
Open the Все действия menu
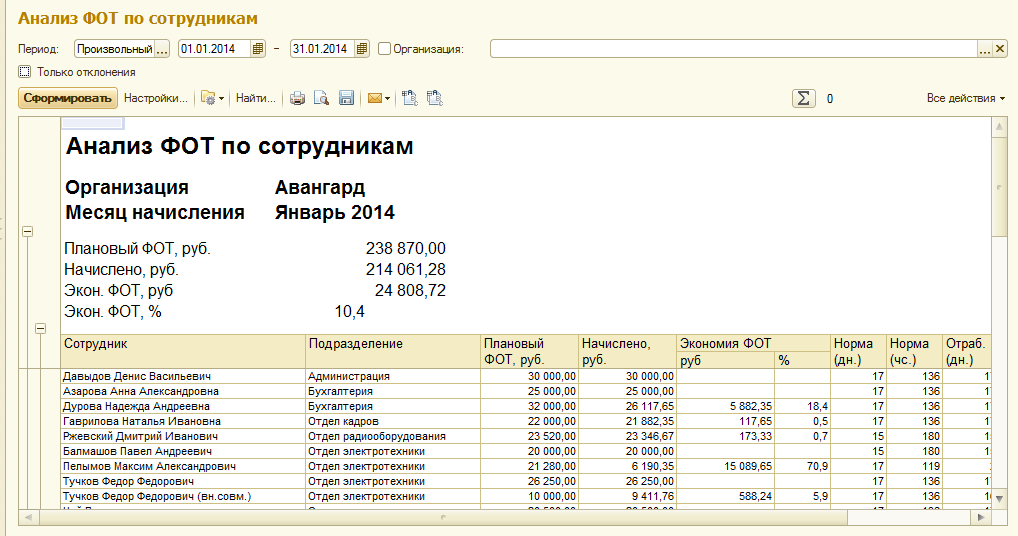pyautogui.click(x=965, y=98)
